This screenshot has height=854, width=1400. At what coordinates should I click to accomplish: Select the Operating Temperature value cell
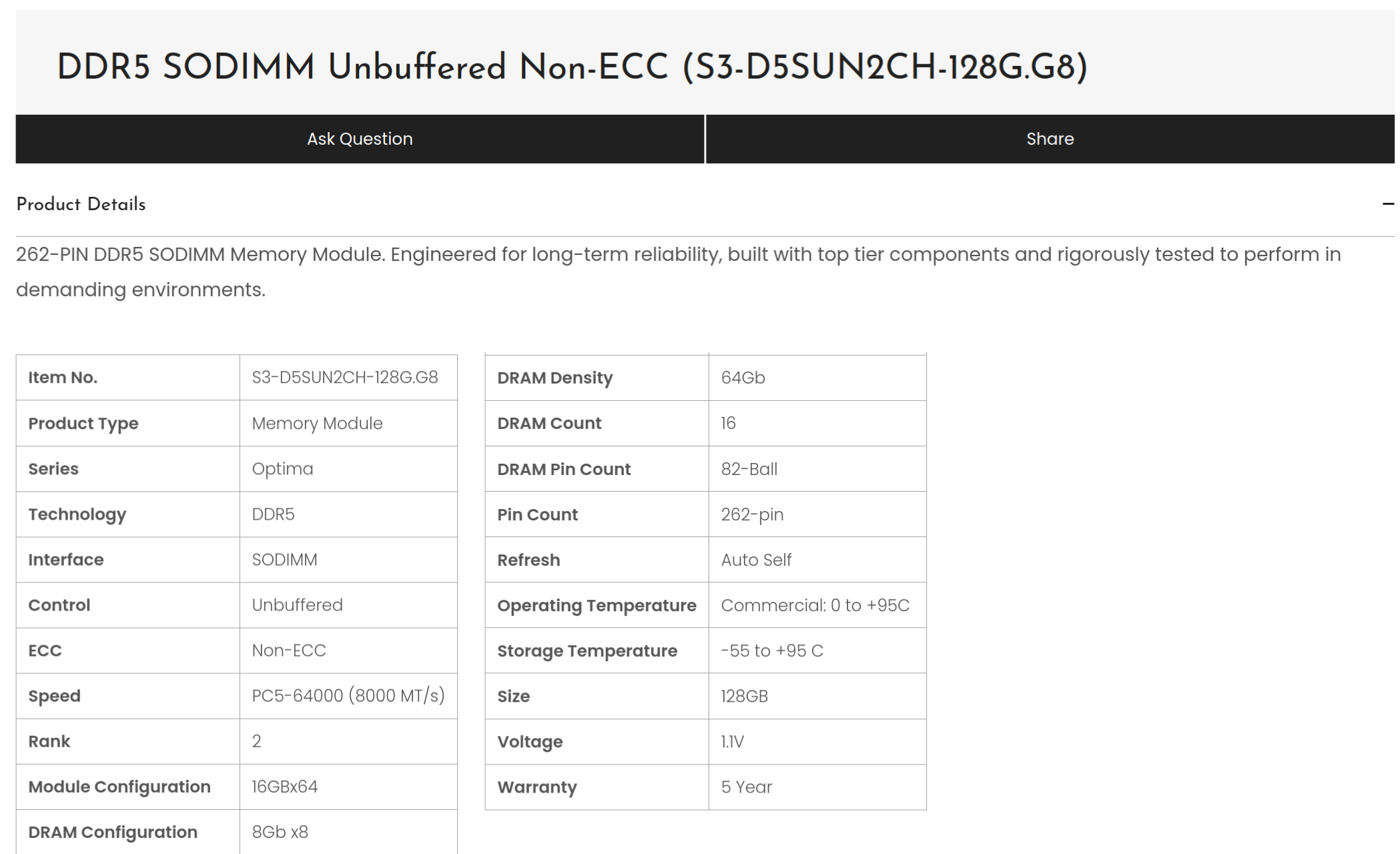(x=817, y=605)
